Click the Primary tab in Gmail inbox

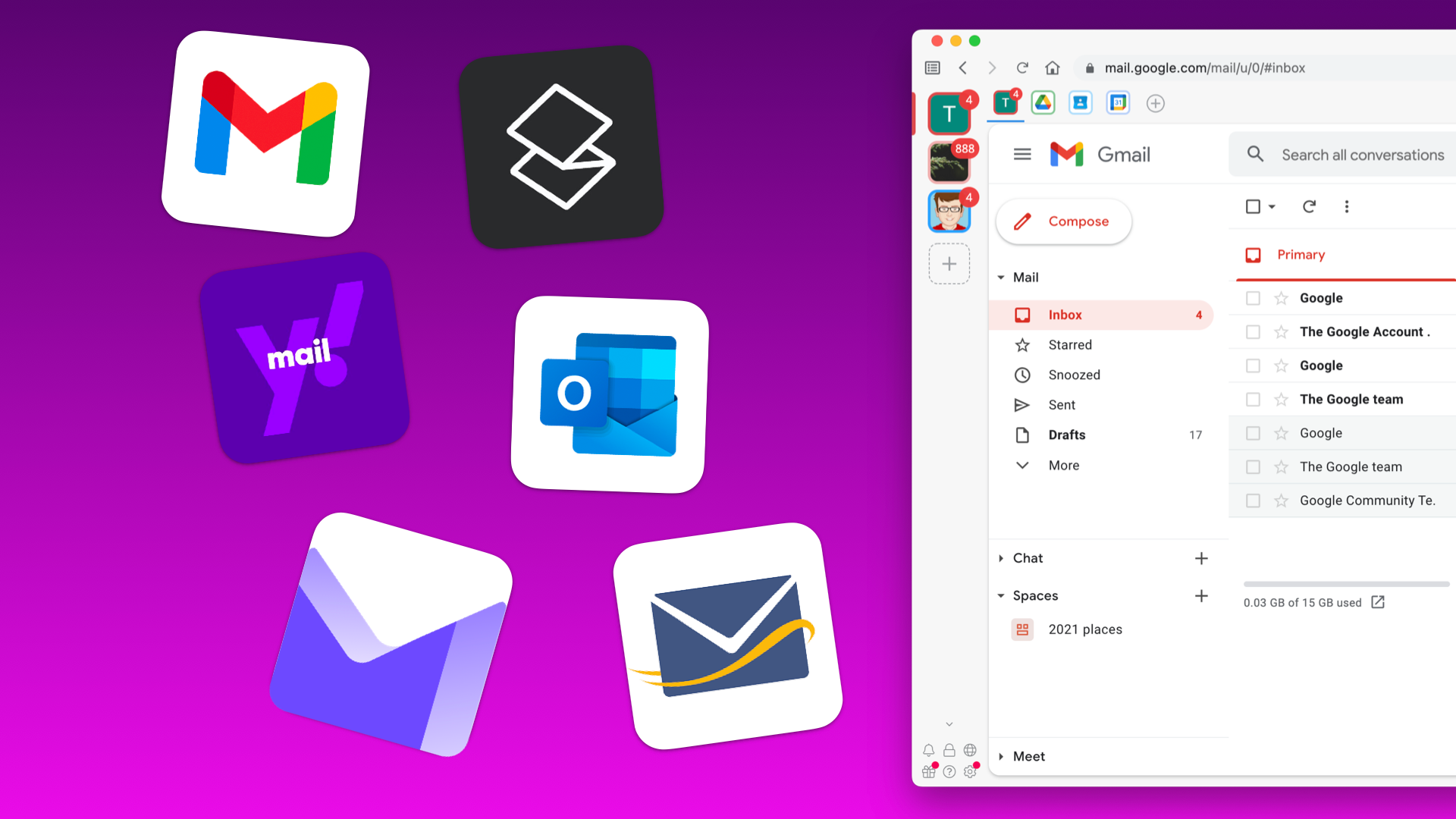pyautogui.click(x=1300, y=253)
